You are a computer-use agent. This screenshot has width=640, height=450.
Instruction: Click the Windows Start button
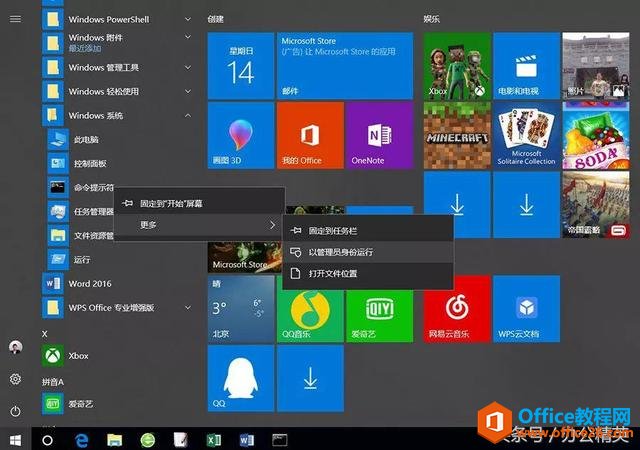pyautogui.click(x=16, y=440)
